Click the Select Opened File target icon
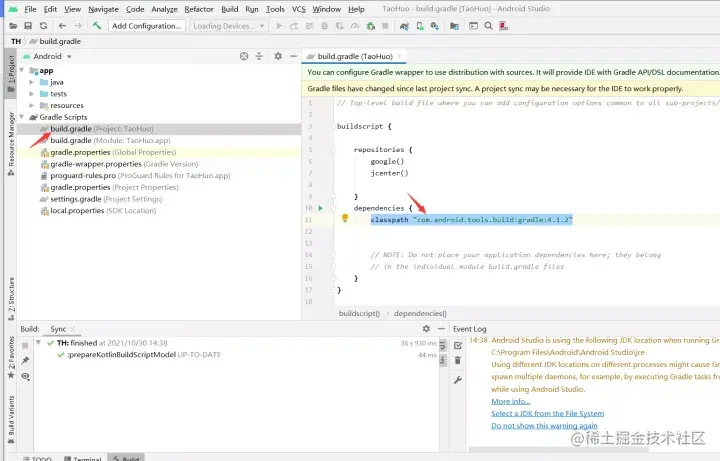The width and height of the screenshot is (720, 461). pos(244,56)
